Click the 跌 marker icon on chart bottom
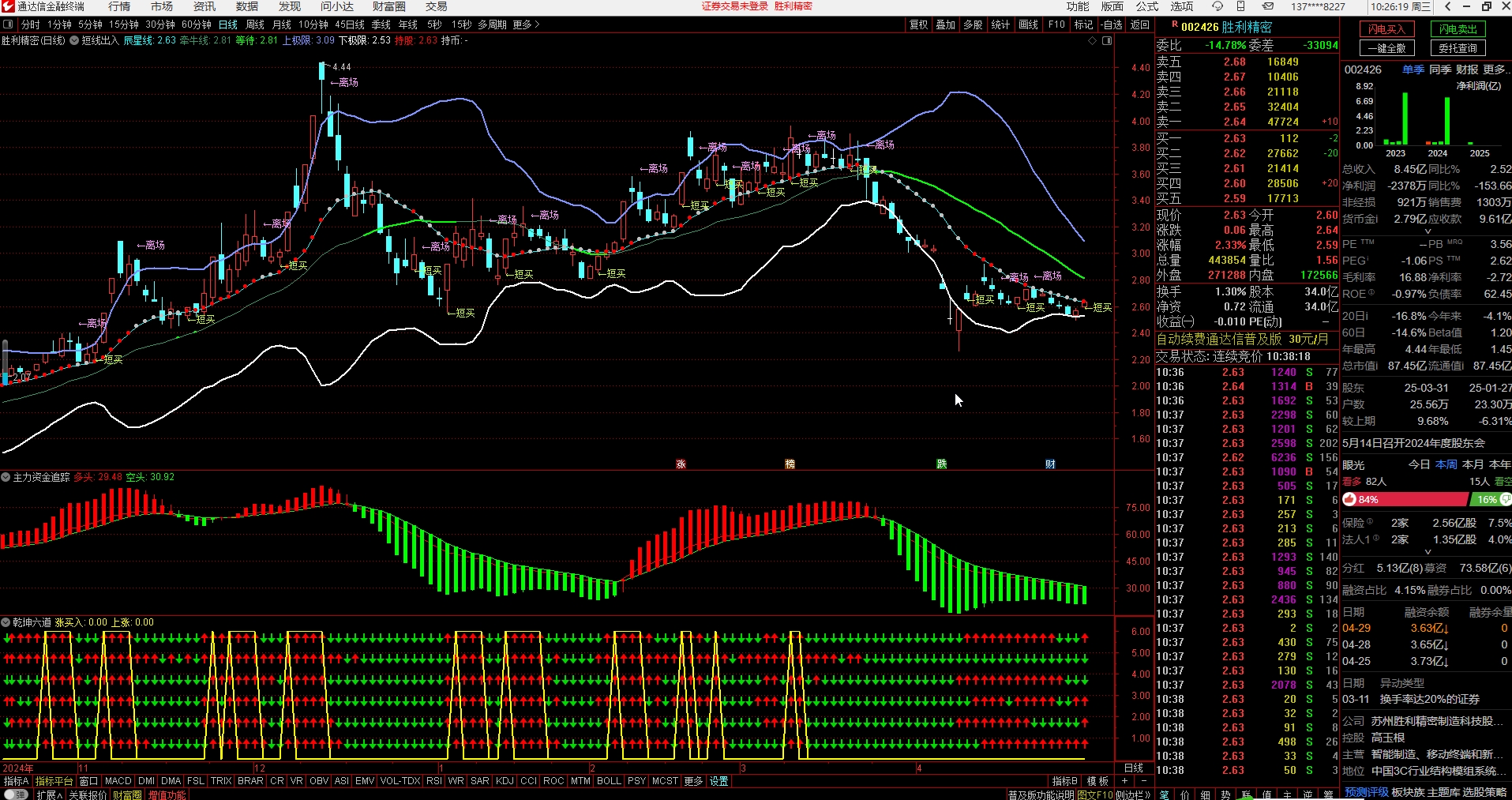Image resolution: width=1512 pixels, height=800 pixels. coord(941,464)
